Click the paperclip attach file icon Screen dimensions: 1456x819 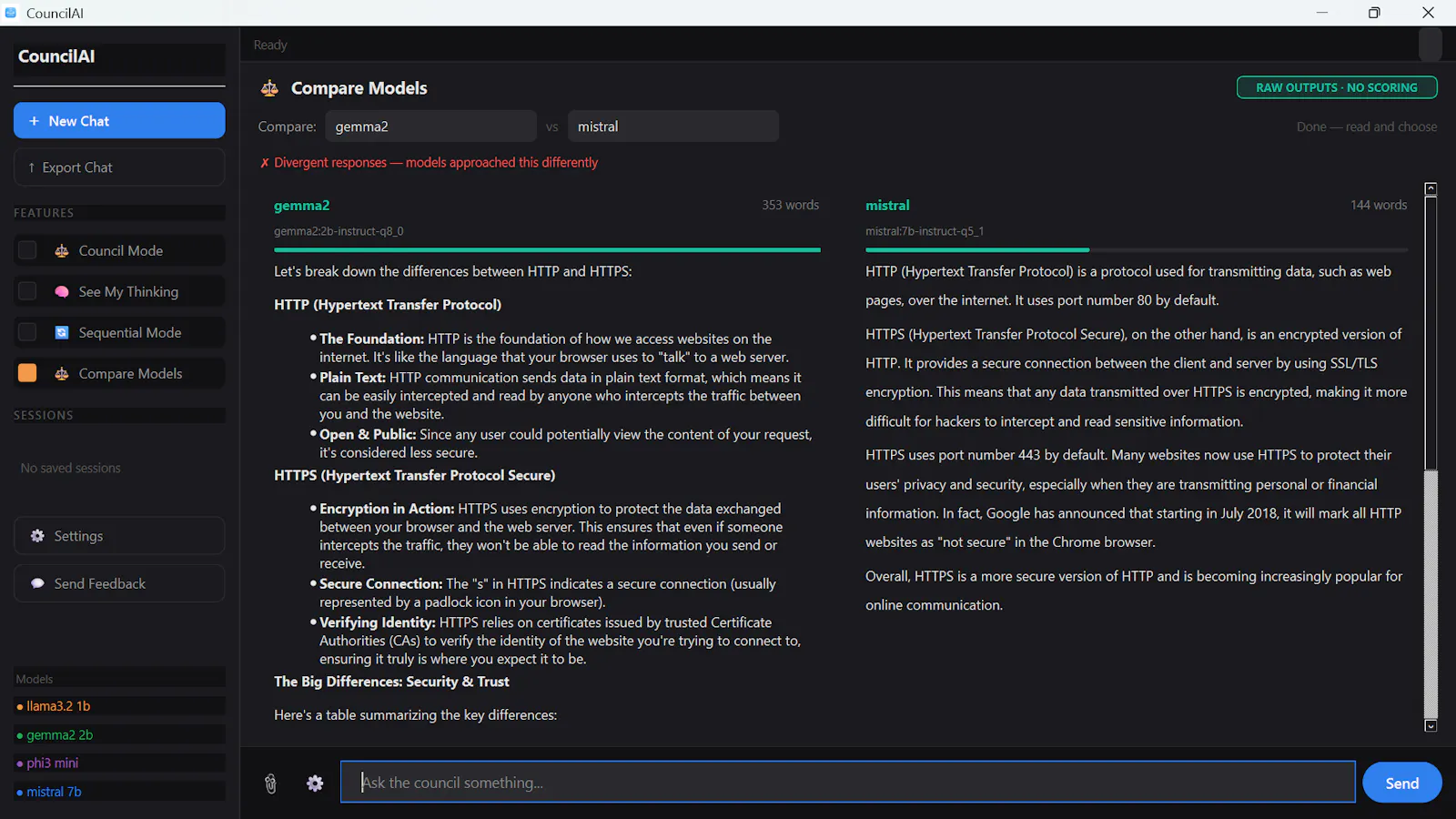pos(270,784)
